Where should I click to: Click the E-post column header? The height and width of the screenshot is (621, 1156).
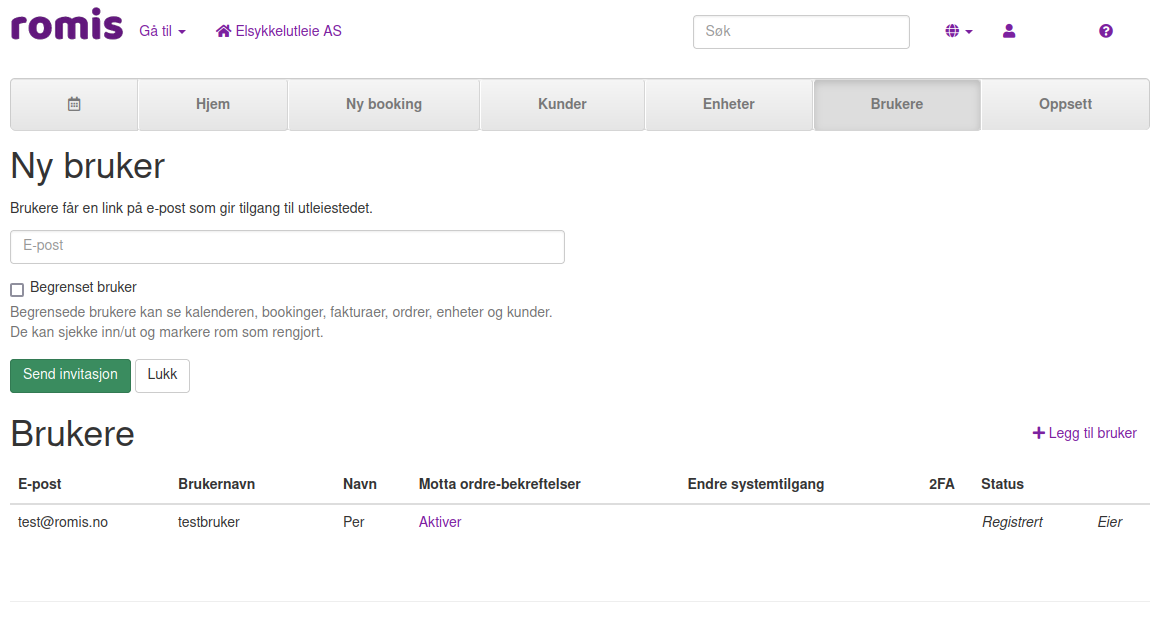[39, 484]
